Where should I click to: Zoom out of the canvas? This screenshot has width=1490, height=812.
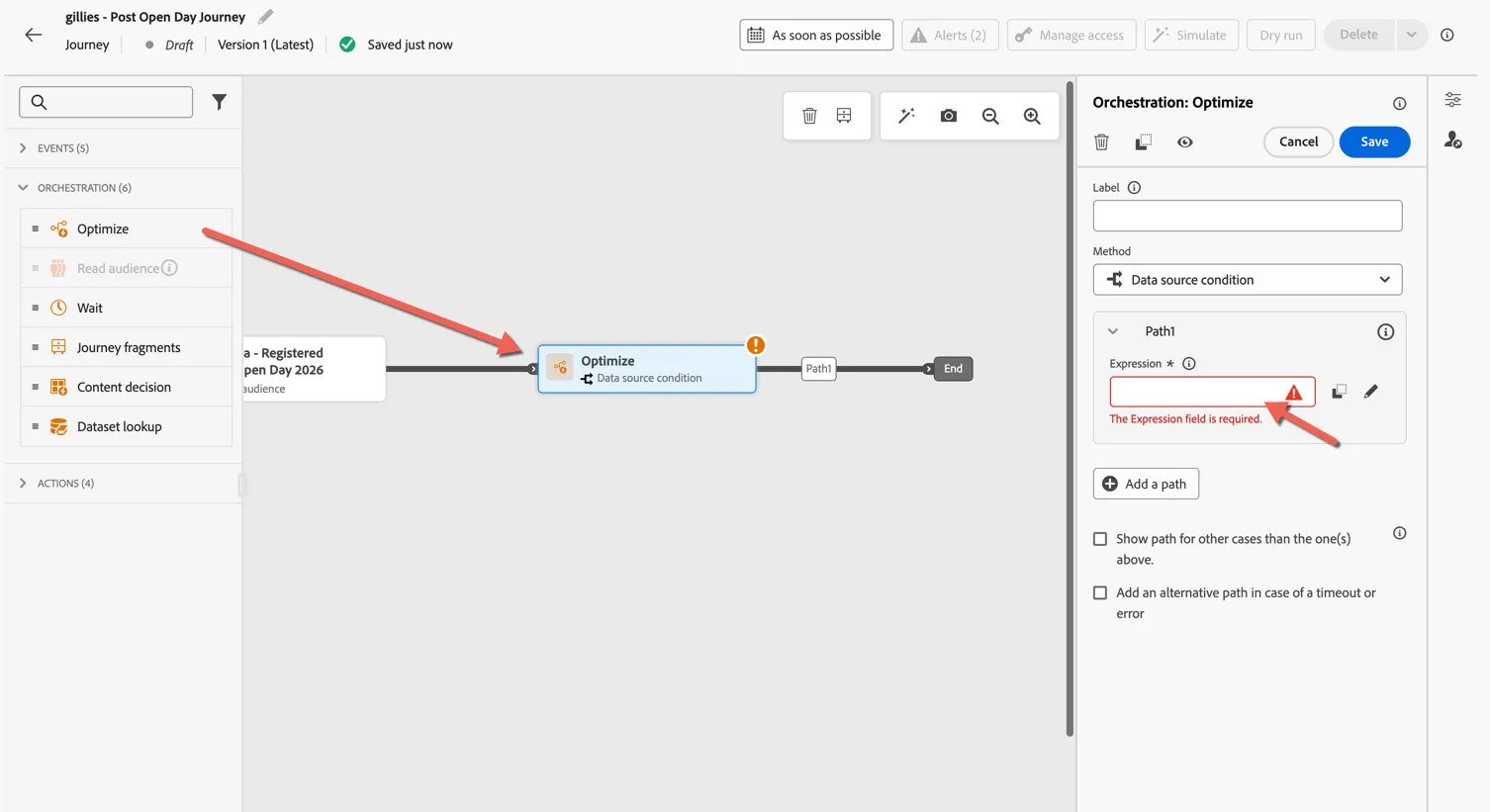coord(990,116)
